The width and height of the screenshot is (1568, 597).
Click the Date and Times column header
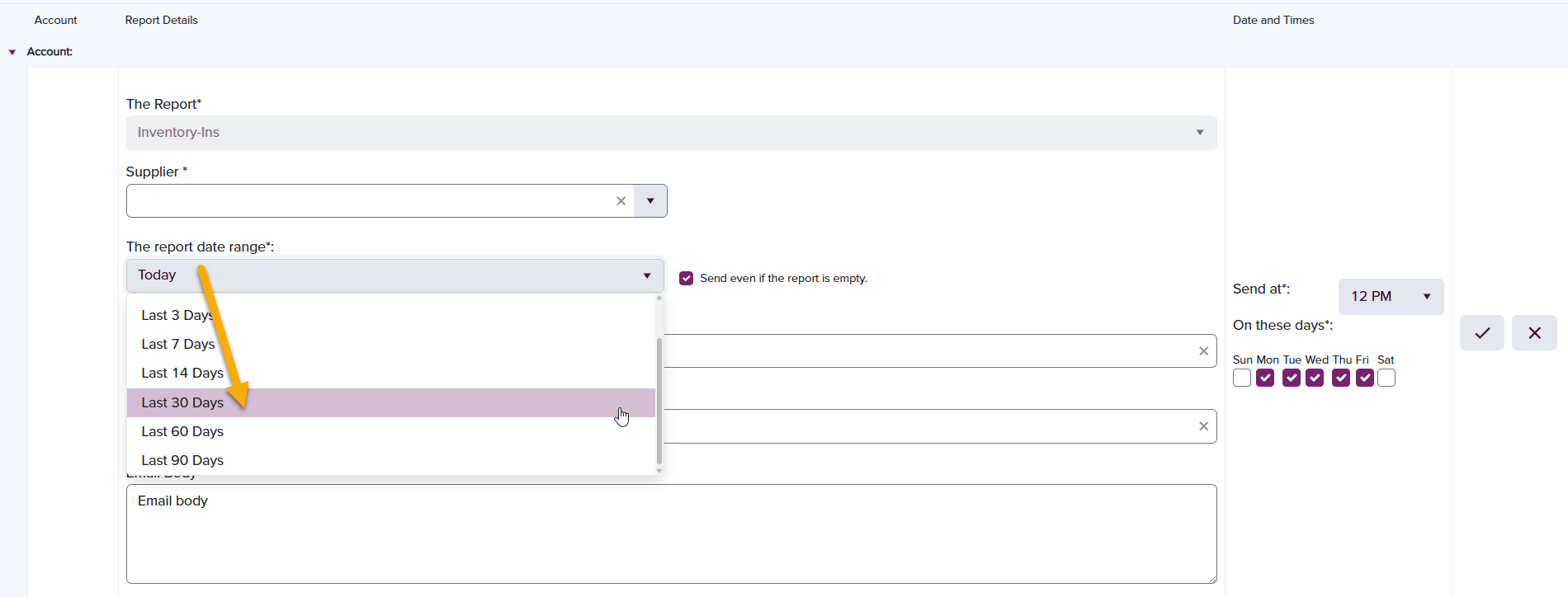coord(1273,20)
